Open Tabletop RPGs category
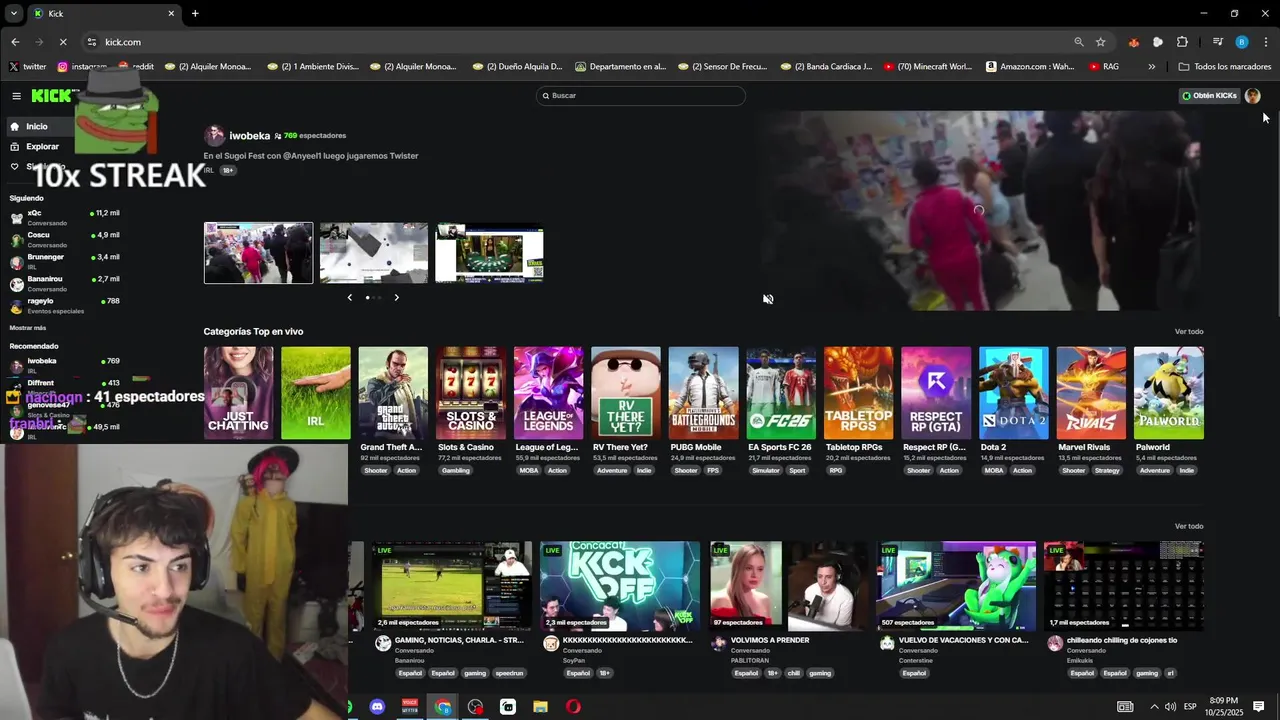 coord(858,393)
